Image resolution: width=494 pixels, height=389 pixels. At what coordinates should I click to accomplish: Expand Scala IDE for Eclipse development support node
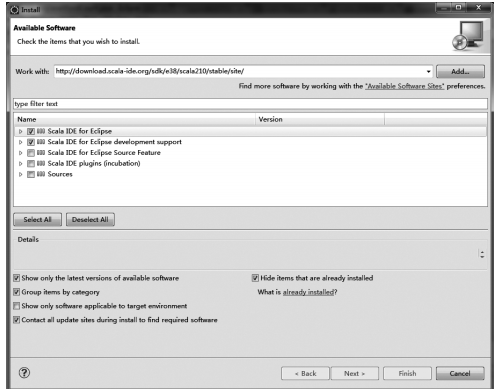[21, 142]
